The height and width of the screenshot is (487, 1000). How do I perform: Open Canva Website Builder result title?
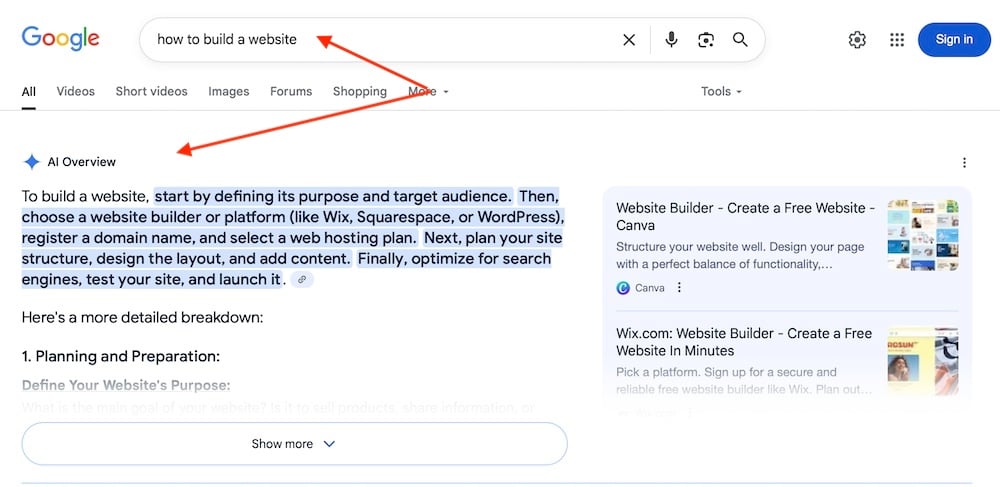[746, 217]
